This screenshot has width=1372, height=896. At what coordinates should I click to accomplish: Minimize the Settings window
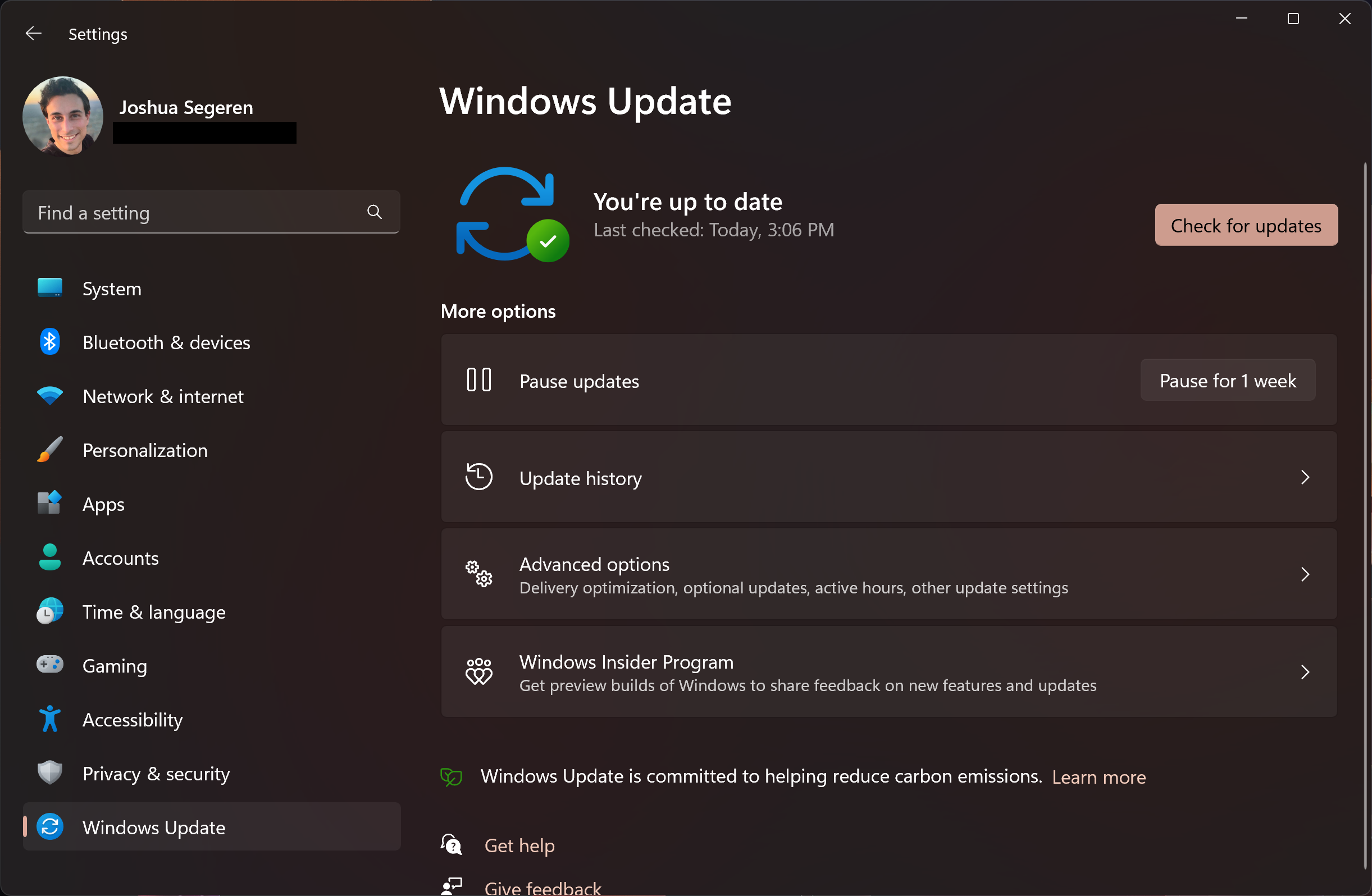[1242, 19]
